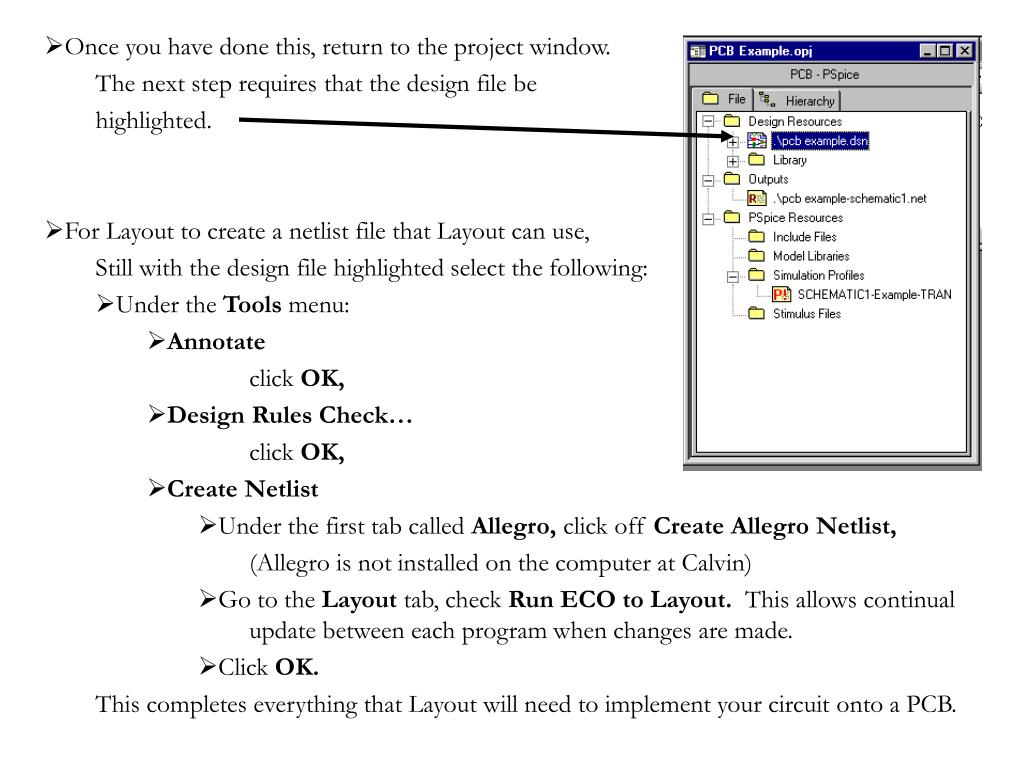Collapse the Design Resources tree node
Viewport: 1024px width, 768px height.
[x=708, y=121]
